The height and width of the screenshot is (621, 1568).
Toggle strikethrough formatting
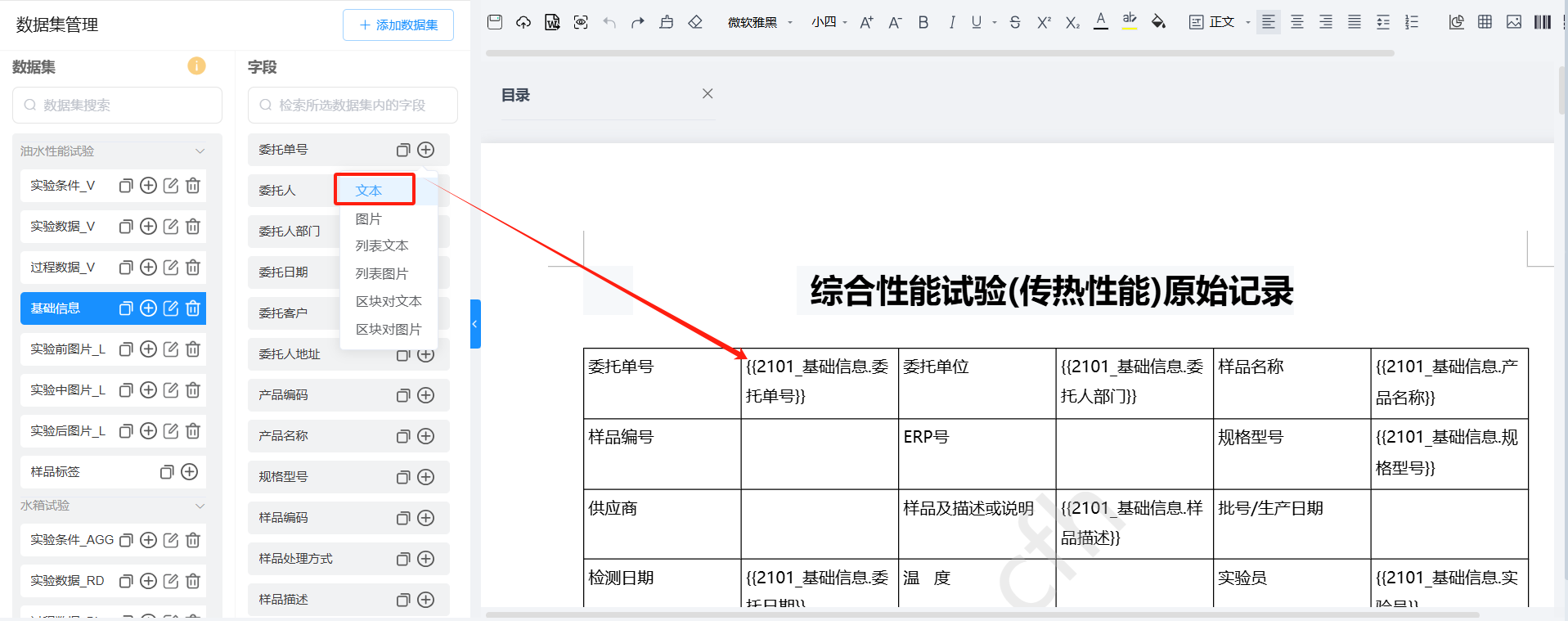1015,22
